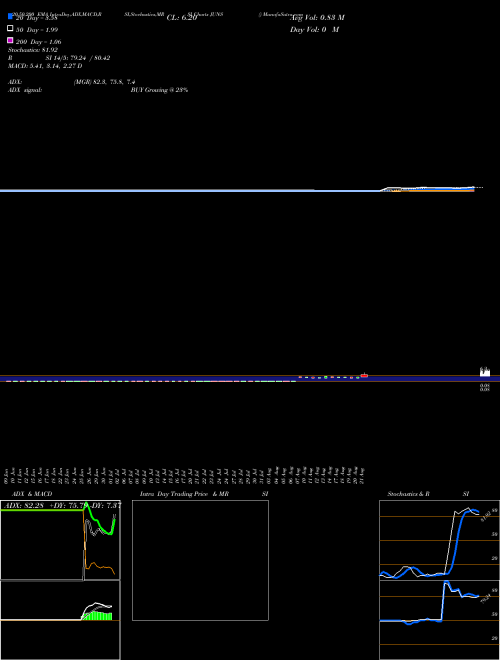Viewport: 500px width, 660px height.
Task: Click the white 50 Day legend box
Action: (x=10, y=29)
